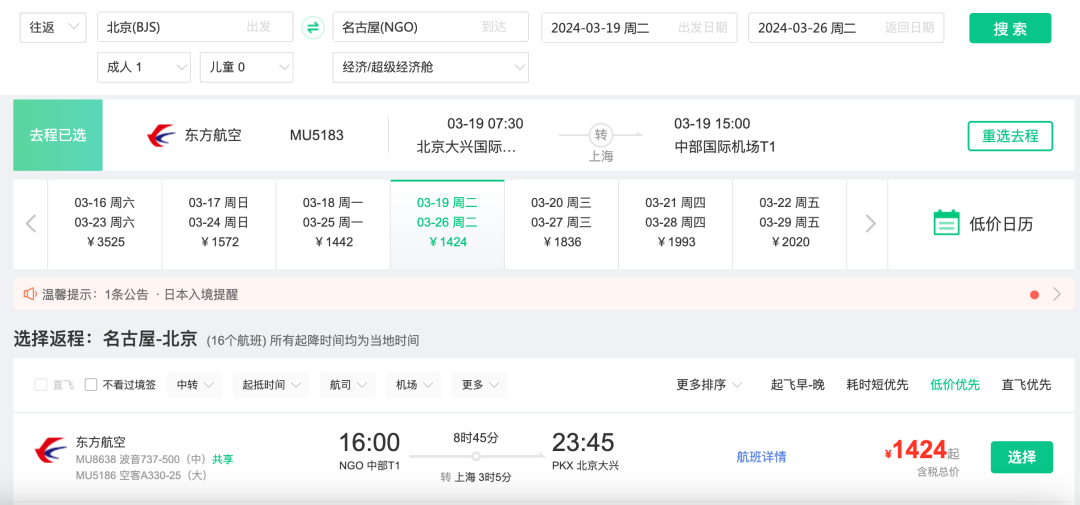Screen dimensions: 1080x505
Task: Show previous dates in price strip
Action: 31,224
